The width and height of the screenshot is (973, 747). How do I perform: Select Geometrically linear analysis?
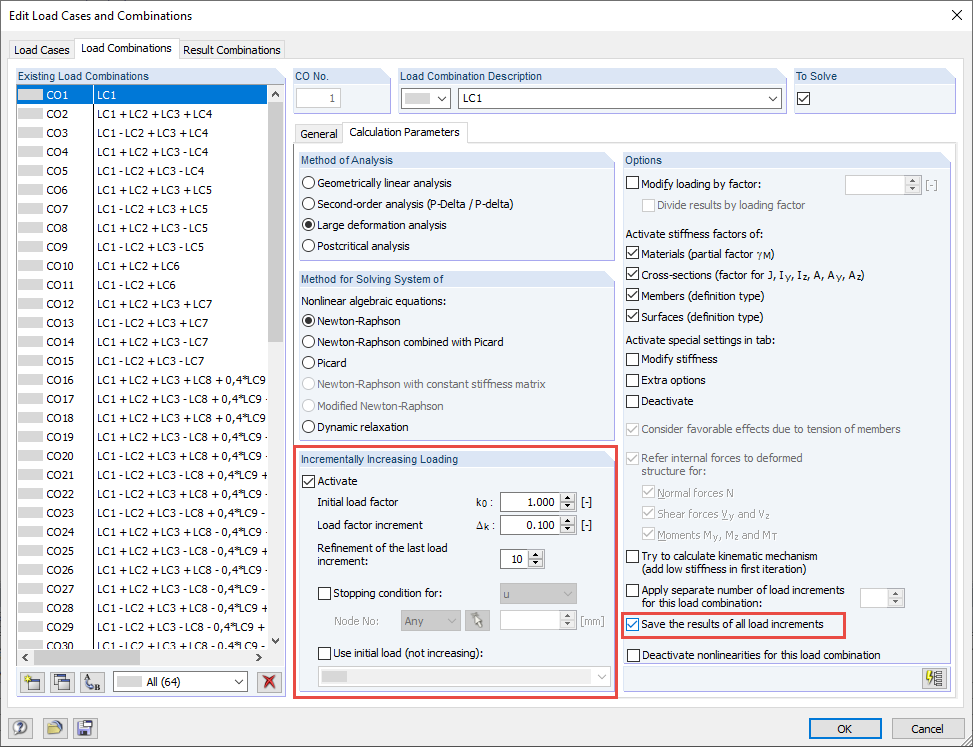click(308, 183)
